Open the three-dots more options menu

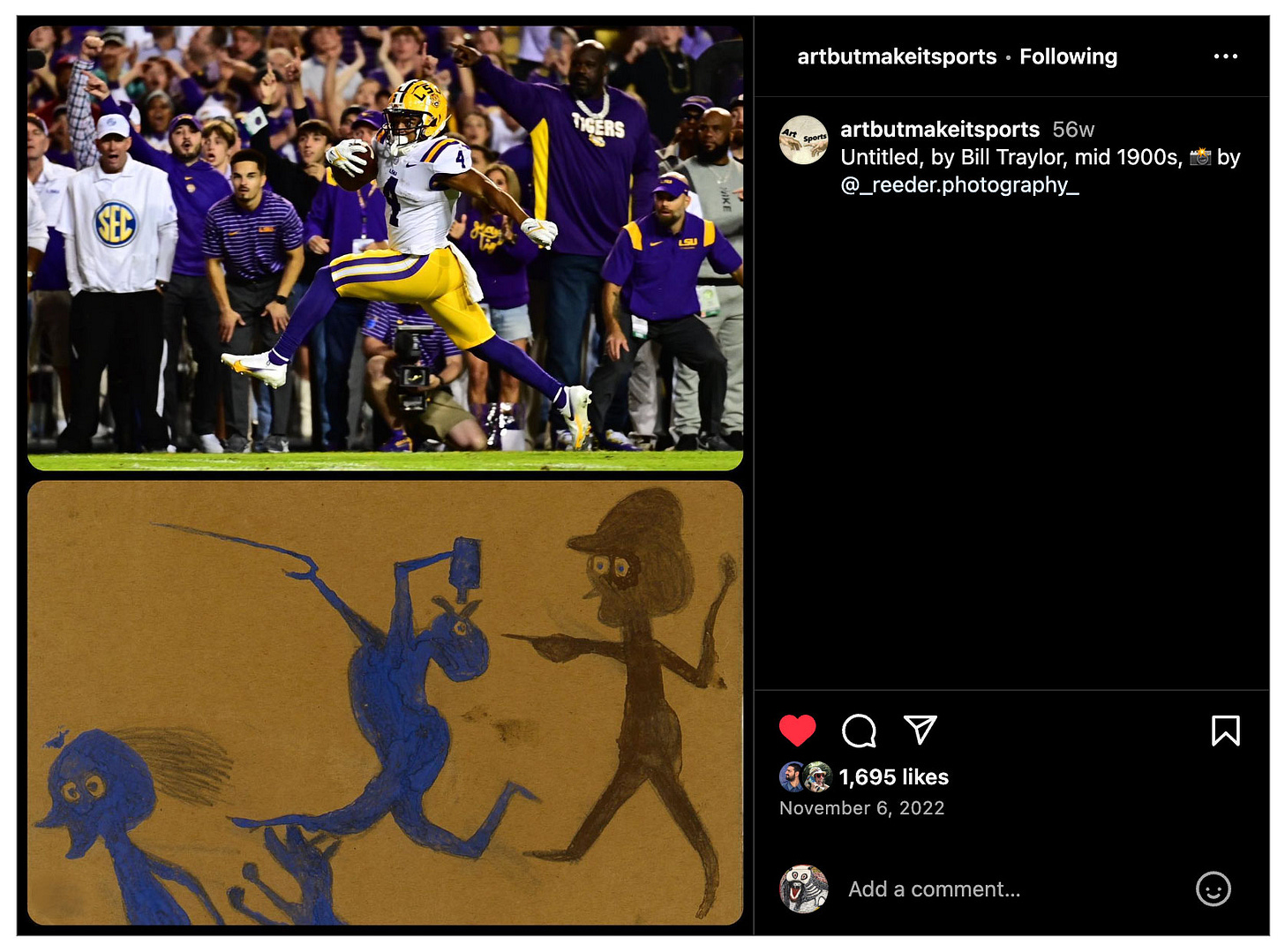click(1225, 56)
